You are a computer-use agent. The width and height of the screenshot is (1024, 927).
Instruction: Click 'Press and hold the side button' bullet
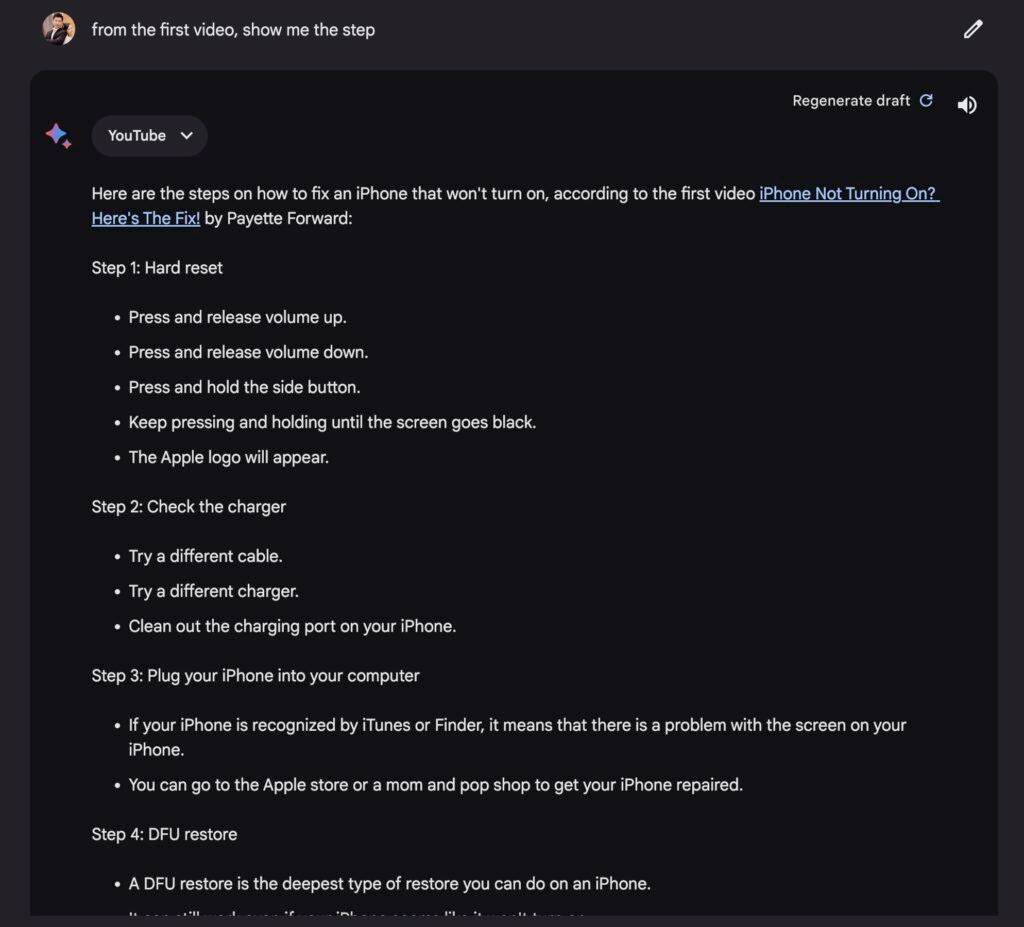(x=244, y=387)
